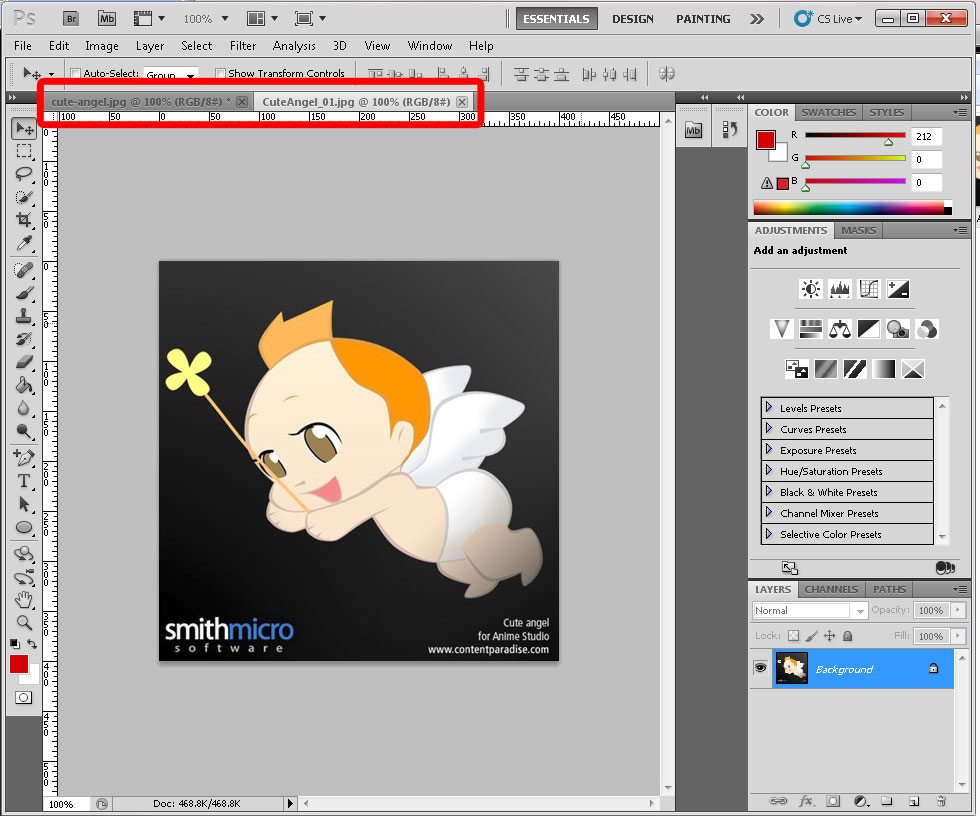The height and width of the screenshot is (816, 980).
Task: Activate the Paint Bucket tool
Action: 24,385
